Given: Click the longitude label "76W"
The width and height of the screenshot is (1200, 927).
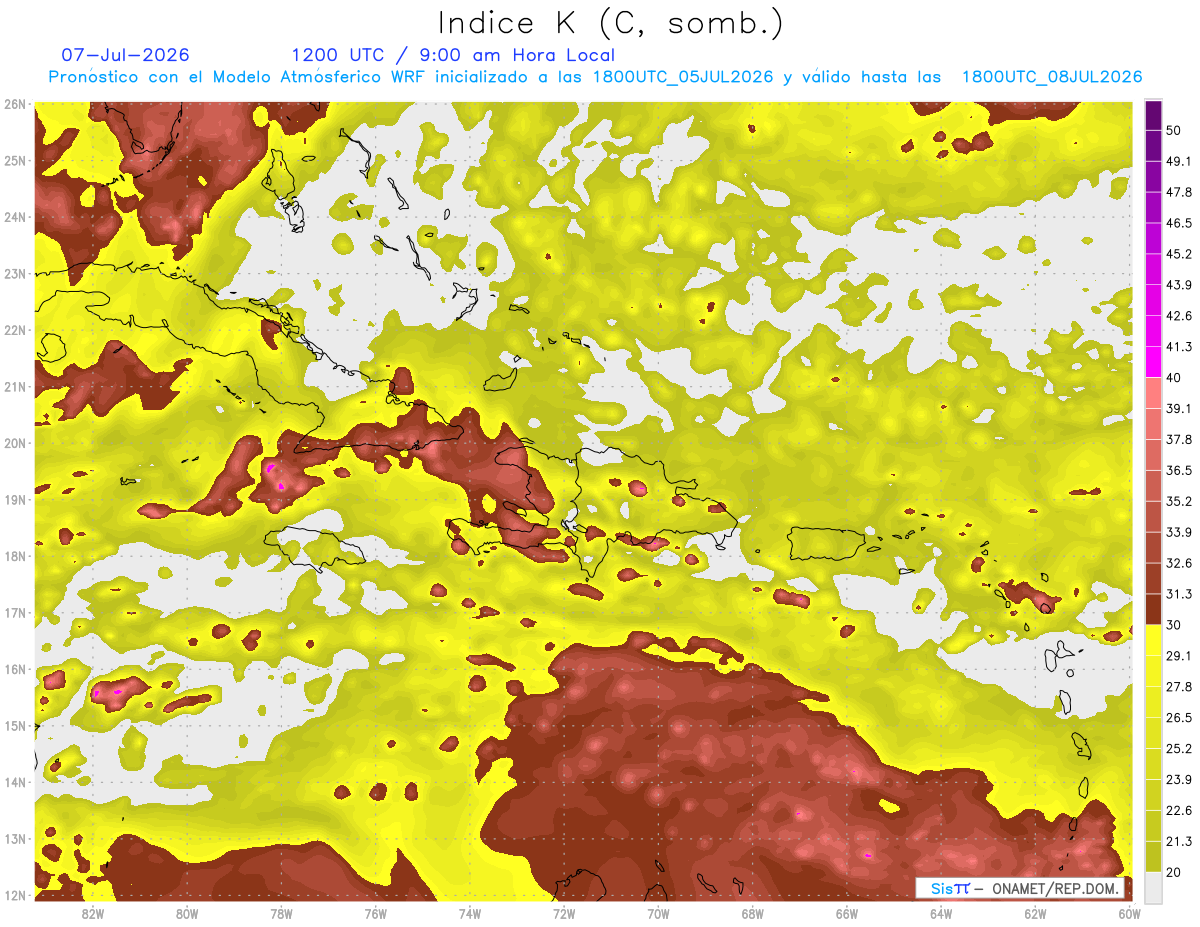Looking at the screenshot, I should pyautogui.click(x=375, y=915).
